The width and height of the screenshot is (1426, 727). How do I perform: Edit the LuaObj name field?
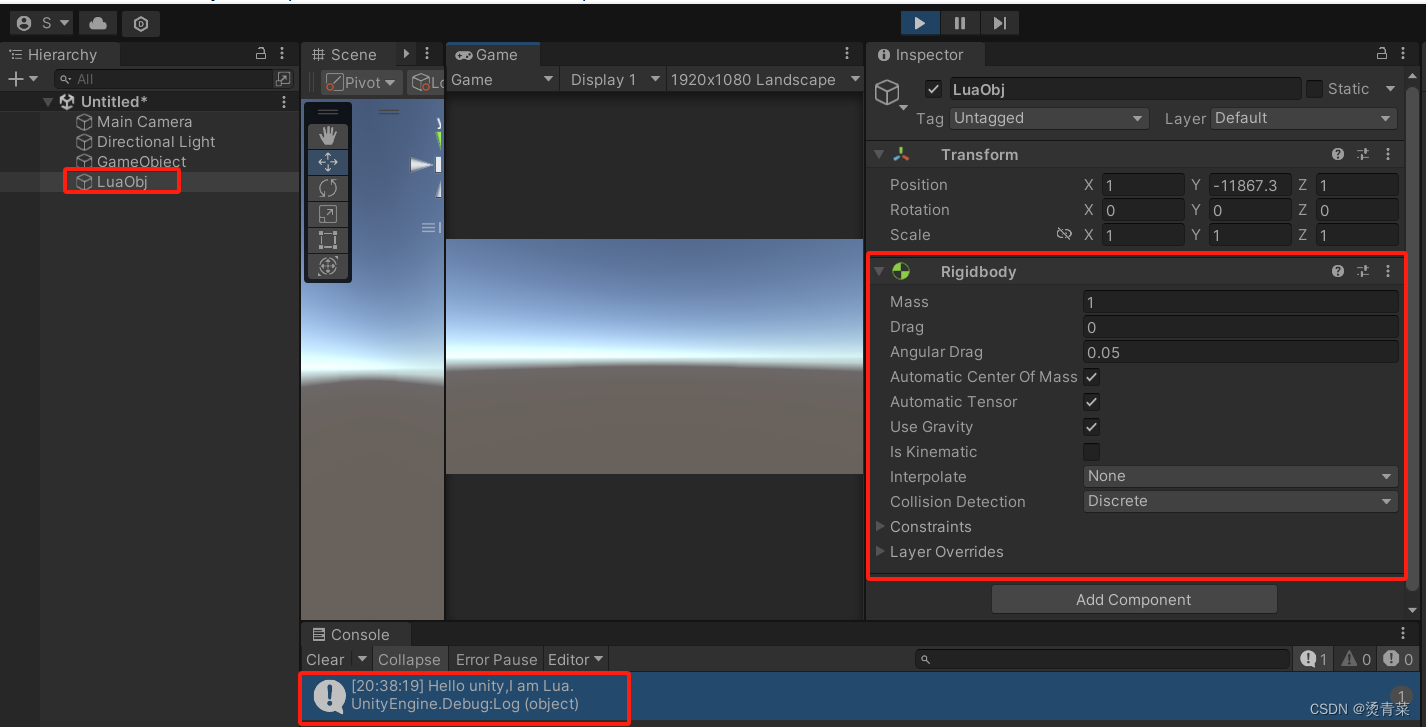click(x=1125, y=89)
